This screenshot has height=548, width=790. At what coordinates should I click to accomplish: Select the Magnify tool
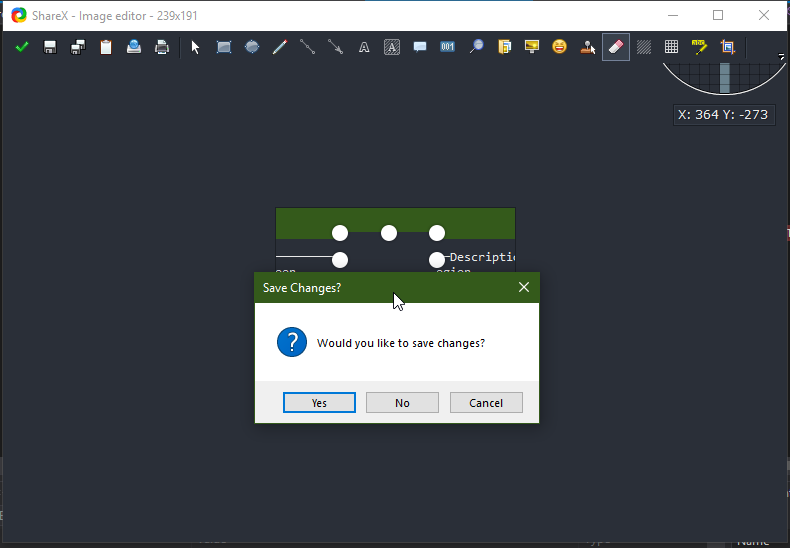(476, 47)
